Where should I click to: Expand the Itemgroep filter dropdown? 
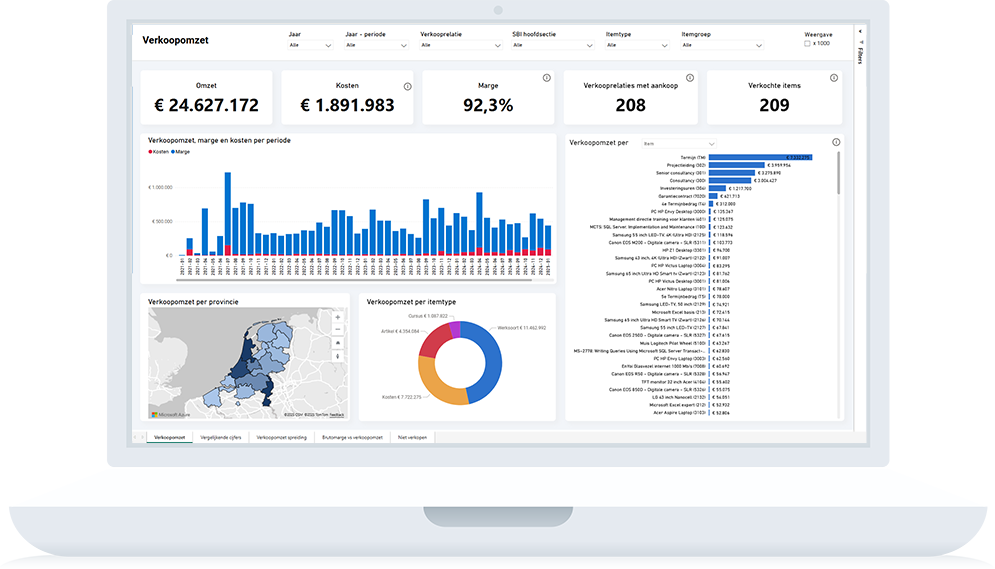[x=722, y=45]
